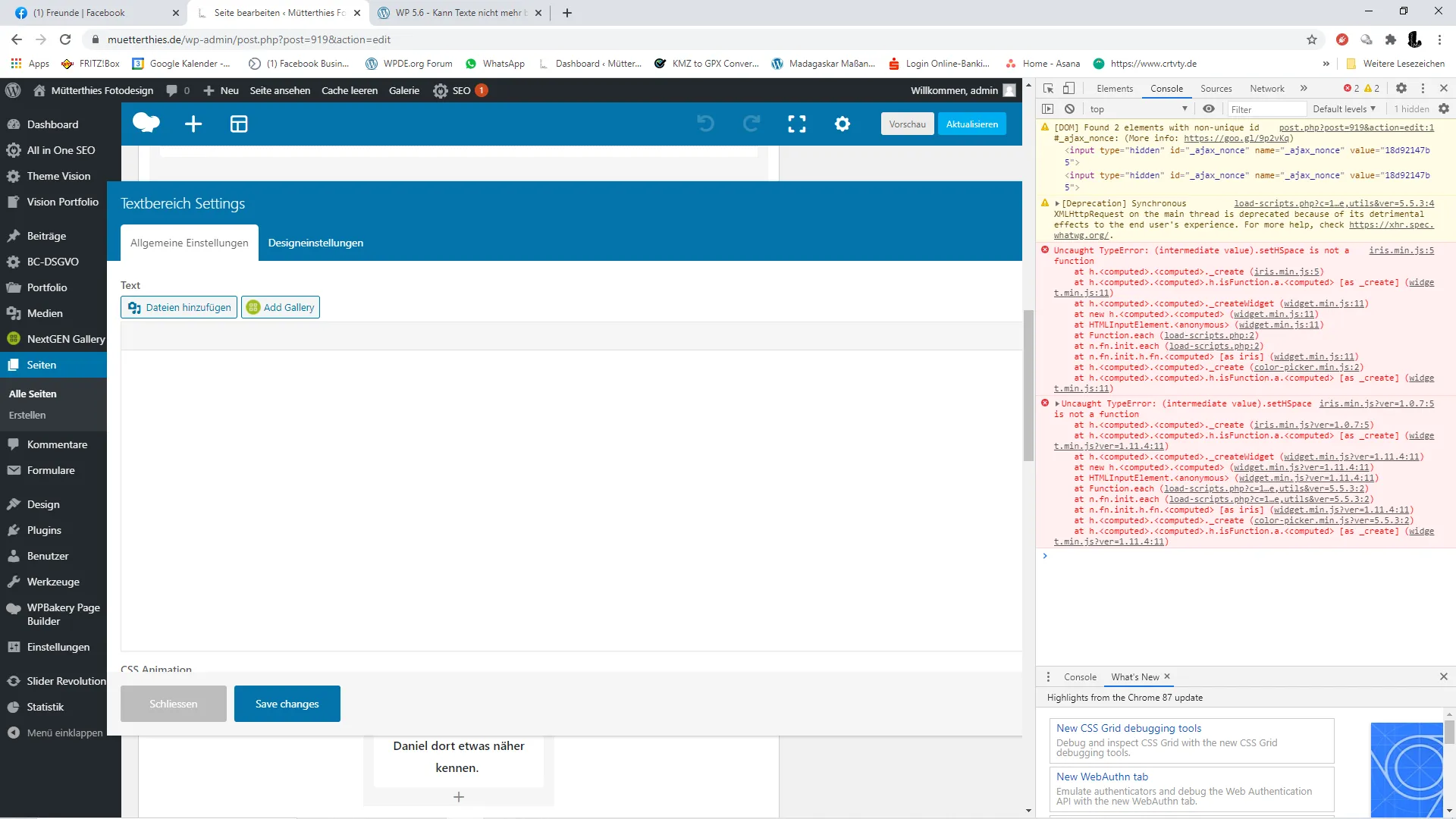The width and height of the screenshot is (1456, 819).
Task: Redo change in page builder toolbar
Action: (752, 124)
